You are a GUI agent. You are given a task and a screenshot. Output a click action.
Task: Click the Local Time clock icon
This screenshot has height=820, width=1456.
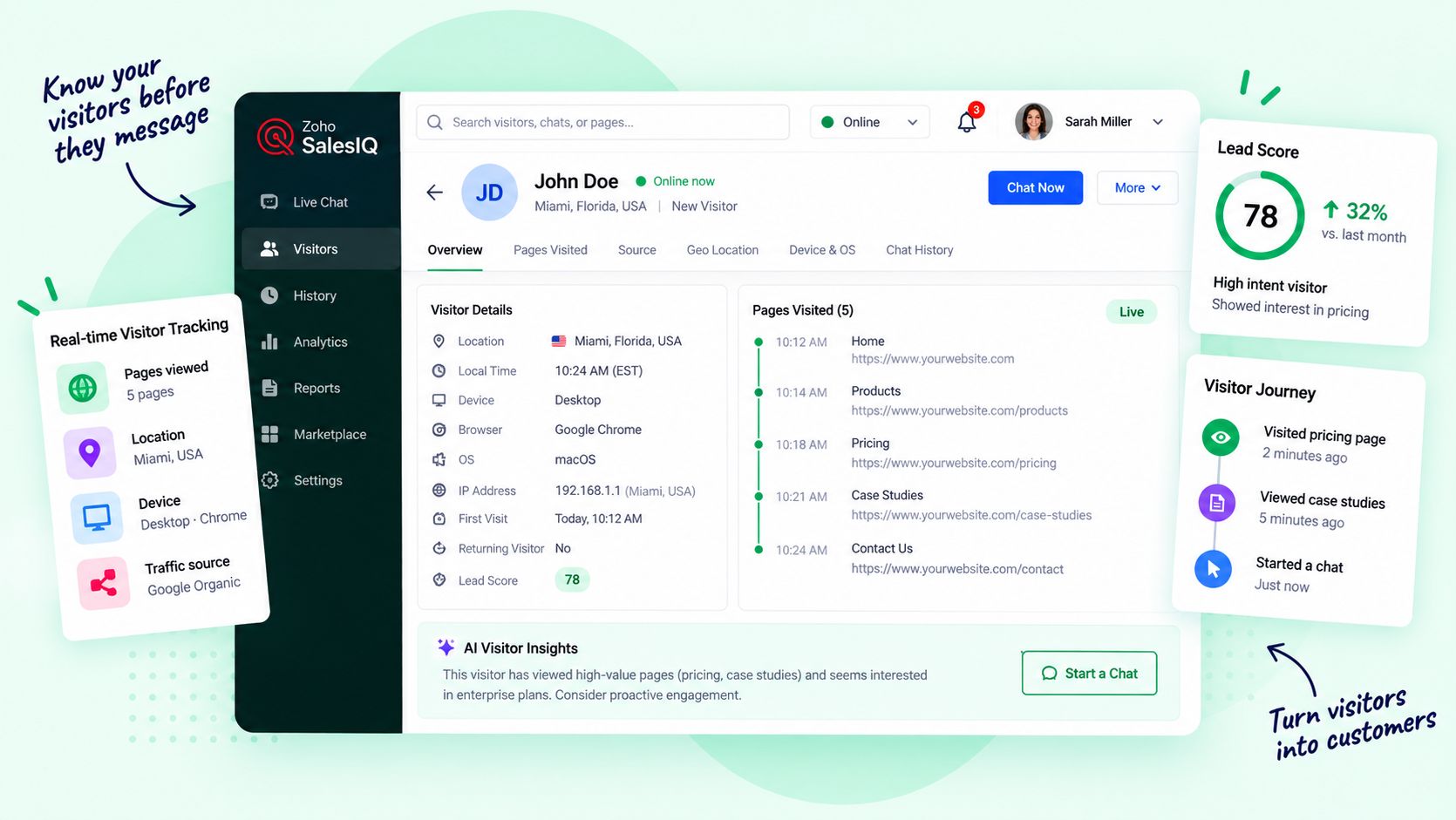click(x=439, y=371)
